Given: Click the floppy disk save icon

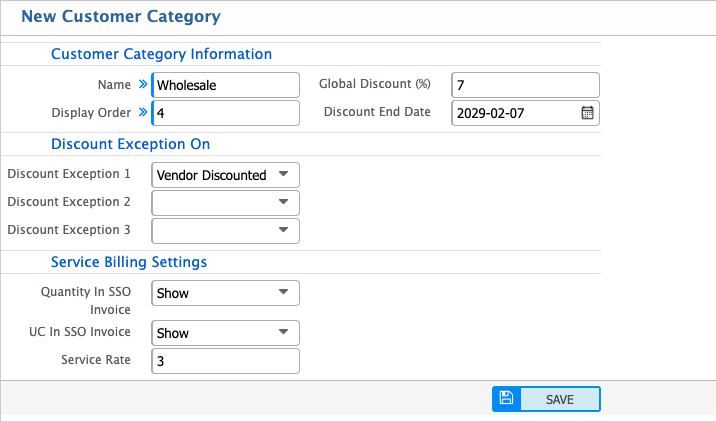Looking at the screenshot, I should (x=506, y=399).
